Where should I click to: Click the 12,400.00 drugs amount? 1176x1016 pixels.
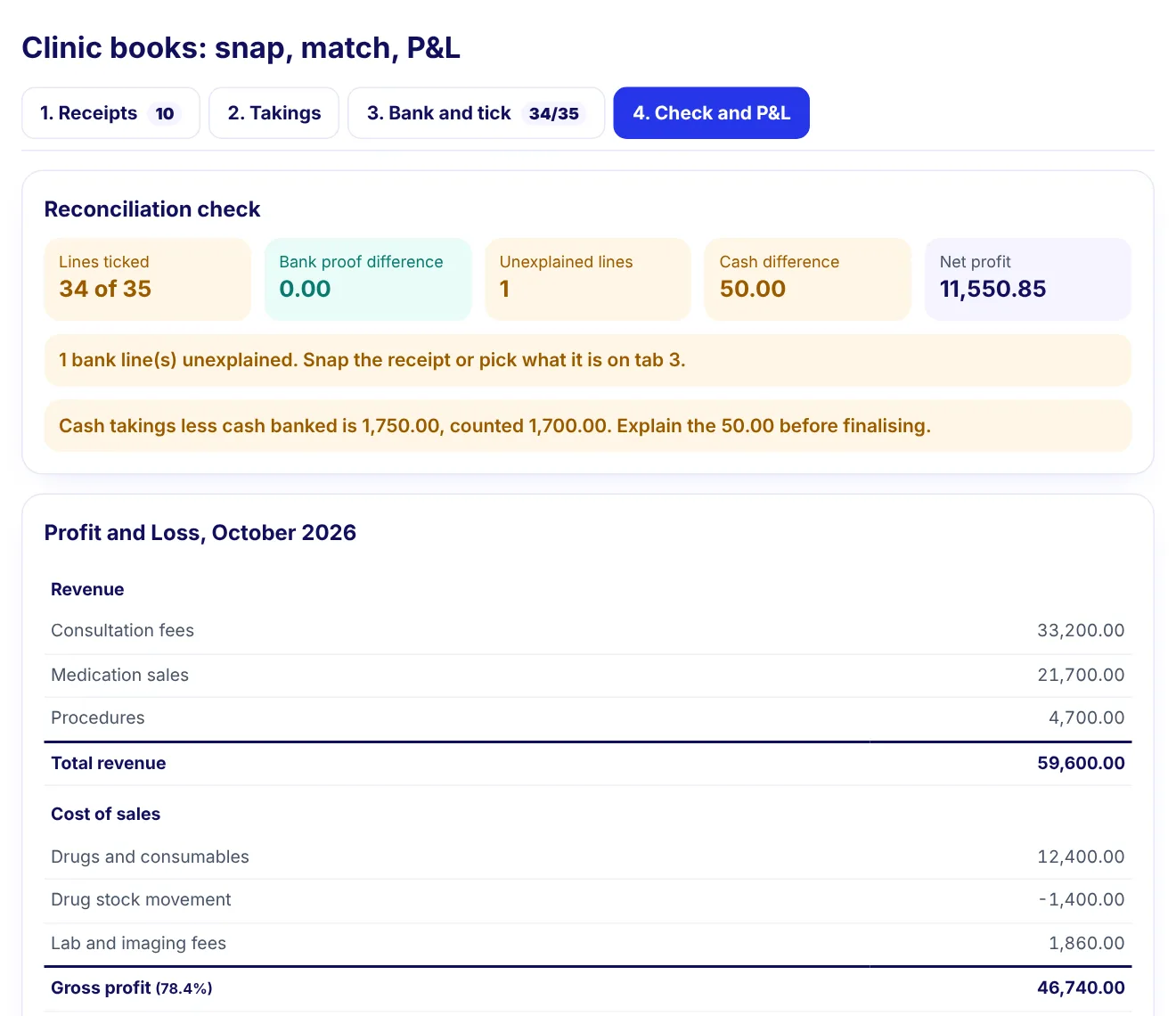click(1081, 857)
